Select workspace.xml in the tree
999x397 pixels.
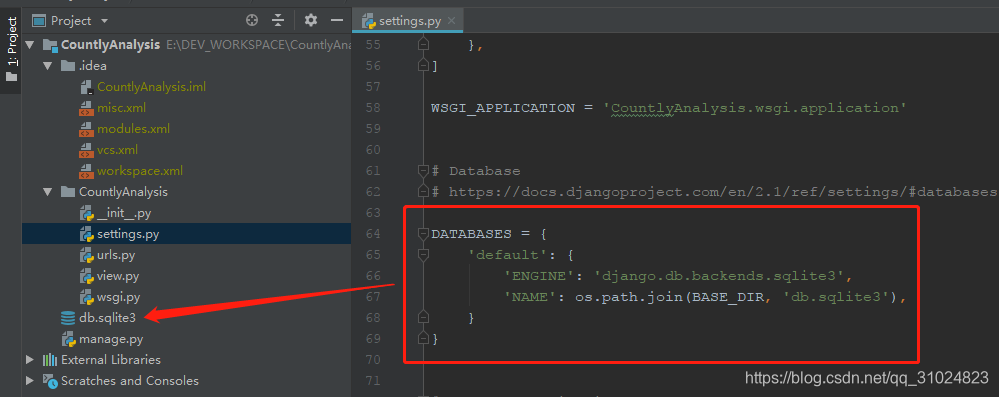[x=140, y=171]
